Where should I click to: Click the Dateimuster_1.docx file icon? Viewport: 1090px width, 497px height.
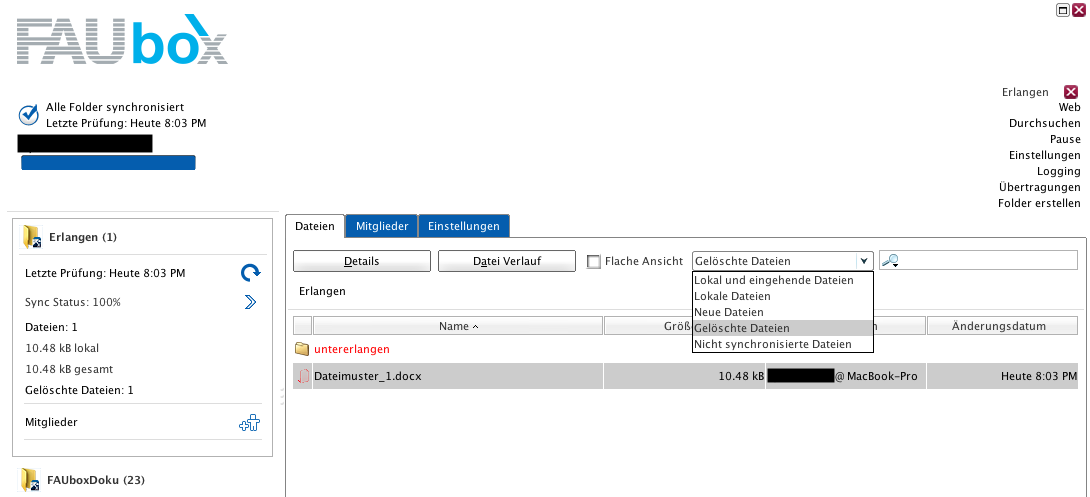[x=302, y=376]
